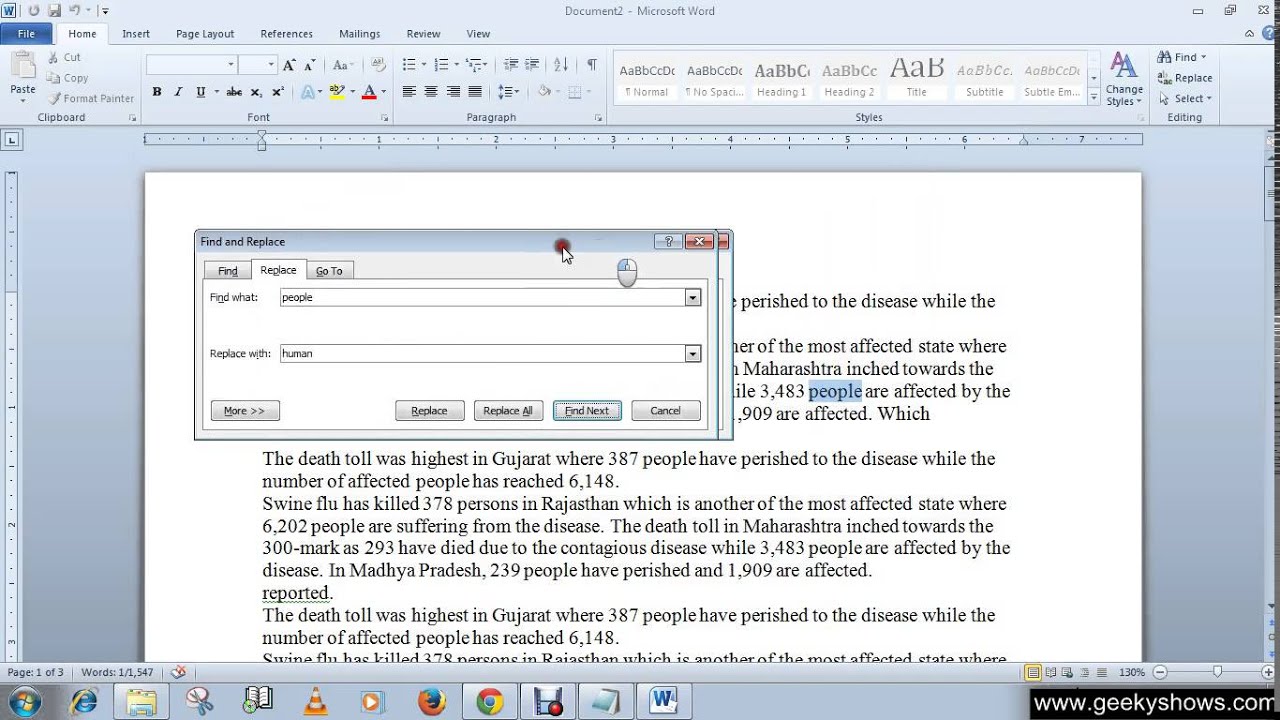Click the red font color swatch
Screen dimensions: 1280x720
369,93
